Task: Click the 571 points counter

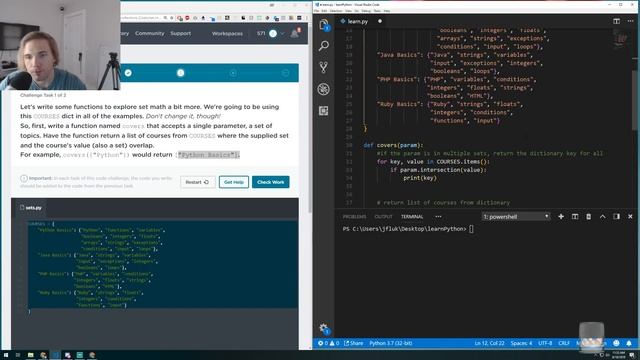Action: (261, 33)
